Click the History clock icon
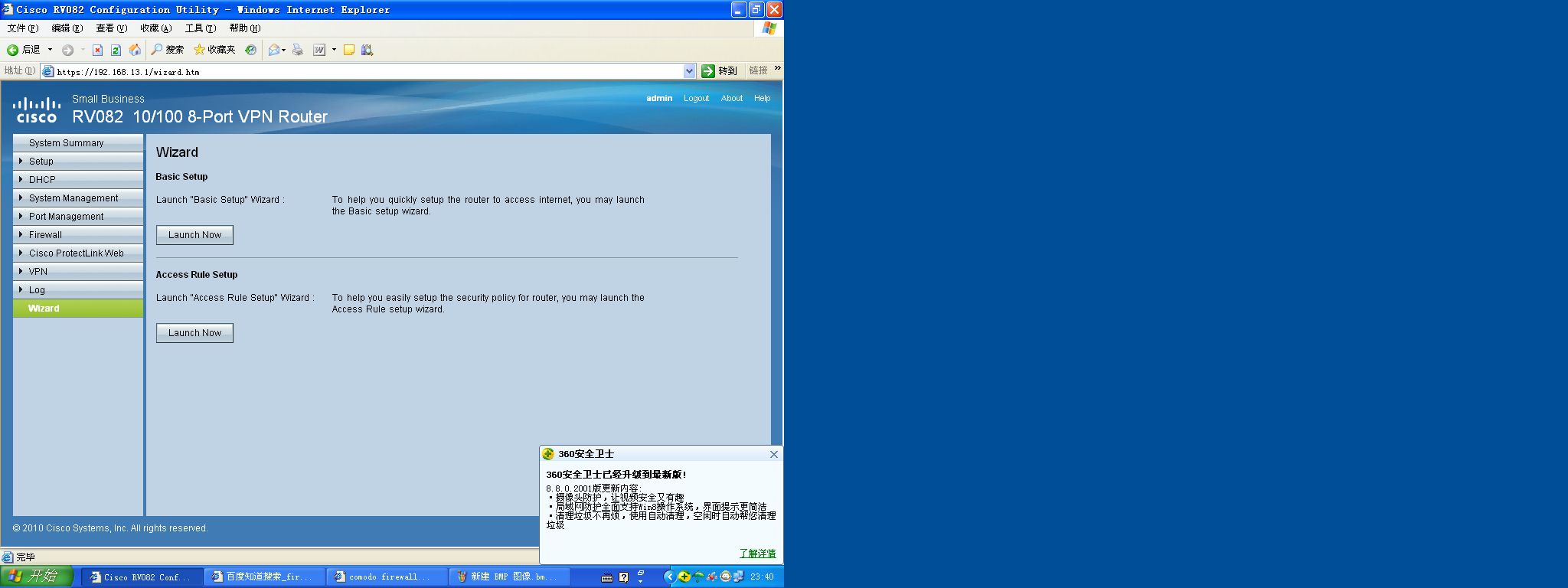Screen dimensions: 1568x588 point(250,50)
